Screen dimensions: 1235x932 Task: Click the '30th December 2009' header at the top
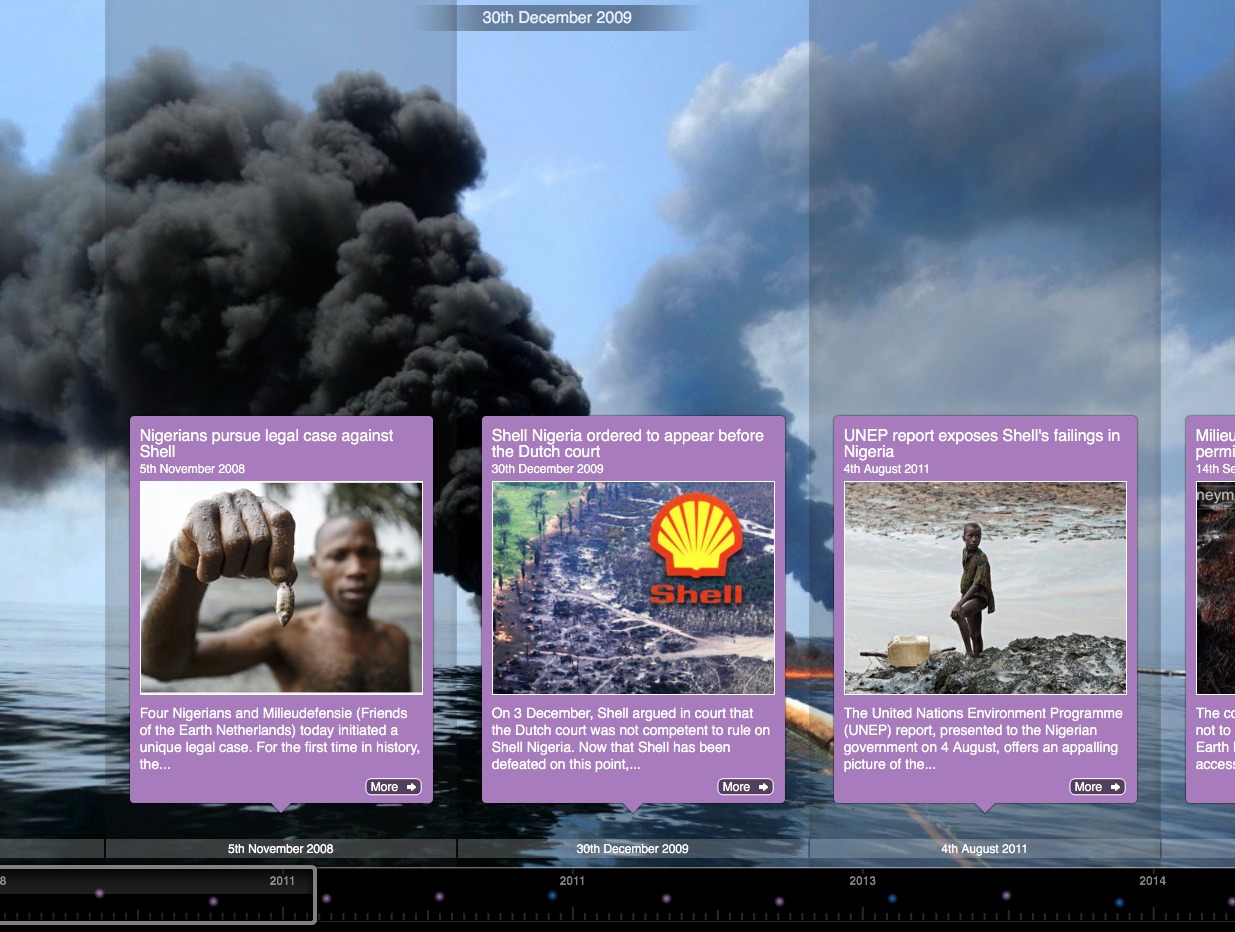[x=557, y=17]
